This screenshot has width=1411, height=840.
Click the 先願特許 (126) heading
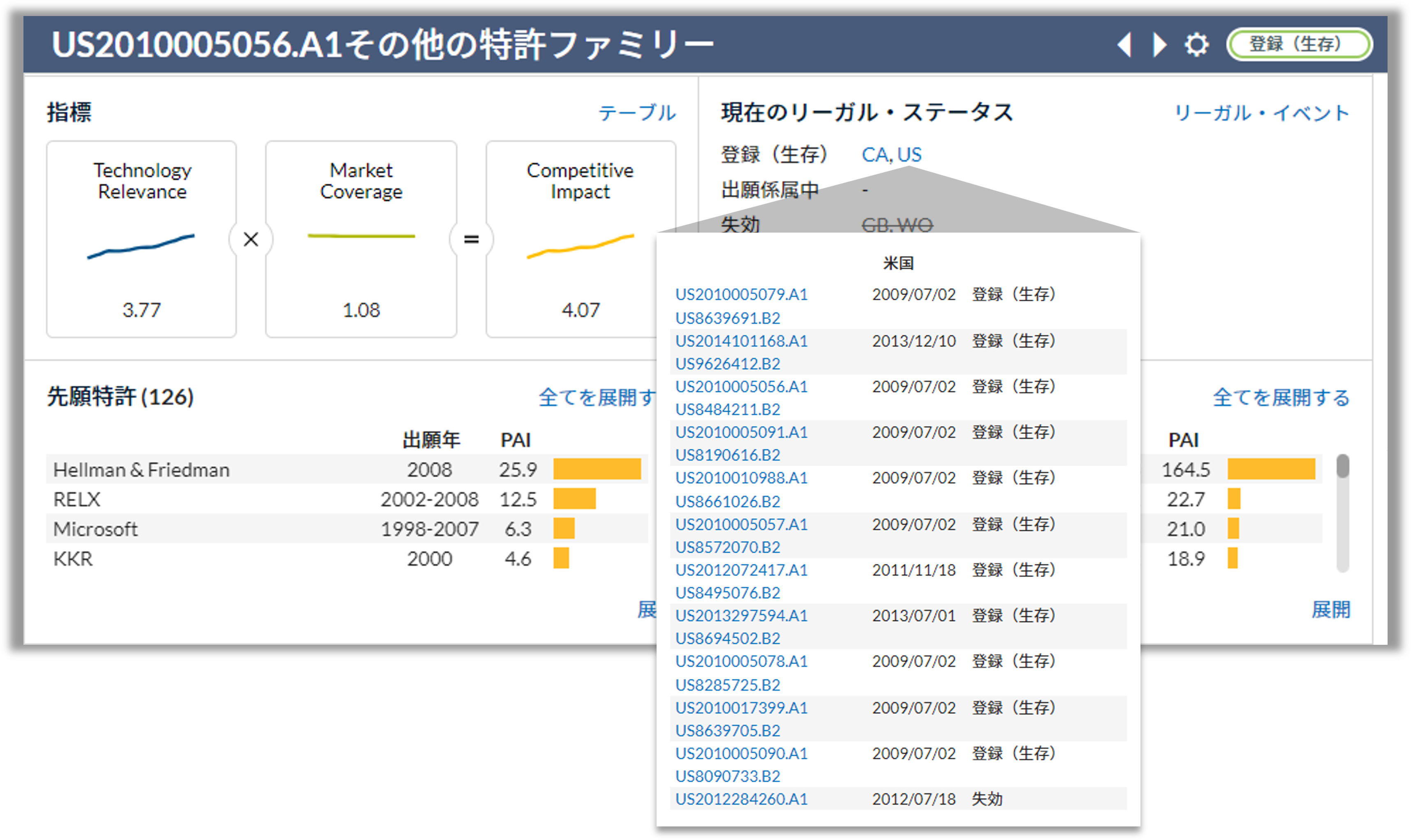pyautogui.click(x=120, y=397)
